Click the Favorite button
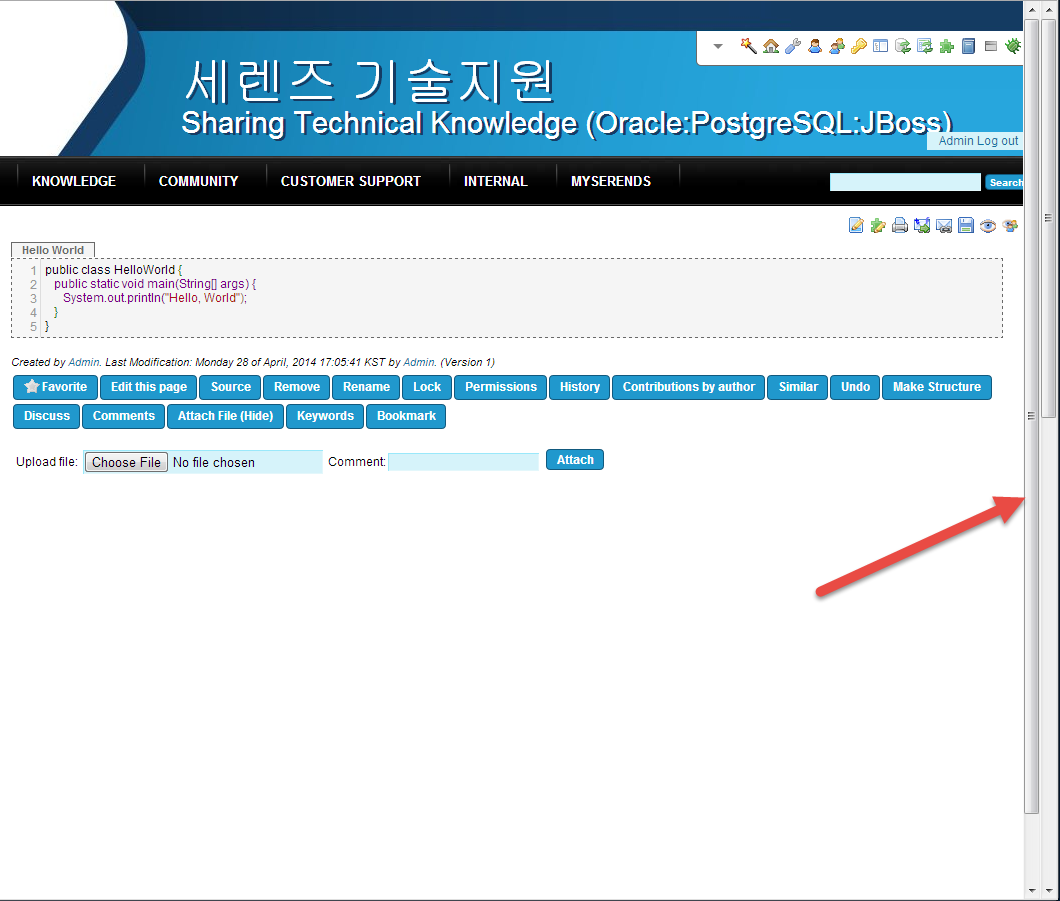The image size is (1060, 901). click(x=55, y=387)
